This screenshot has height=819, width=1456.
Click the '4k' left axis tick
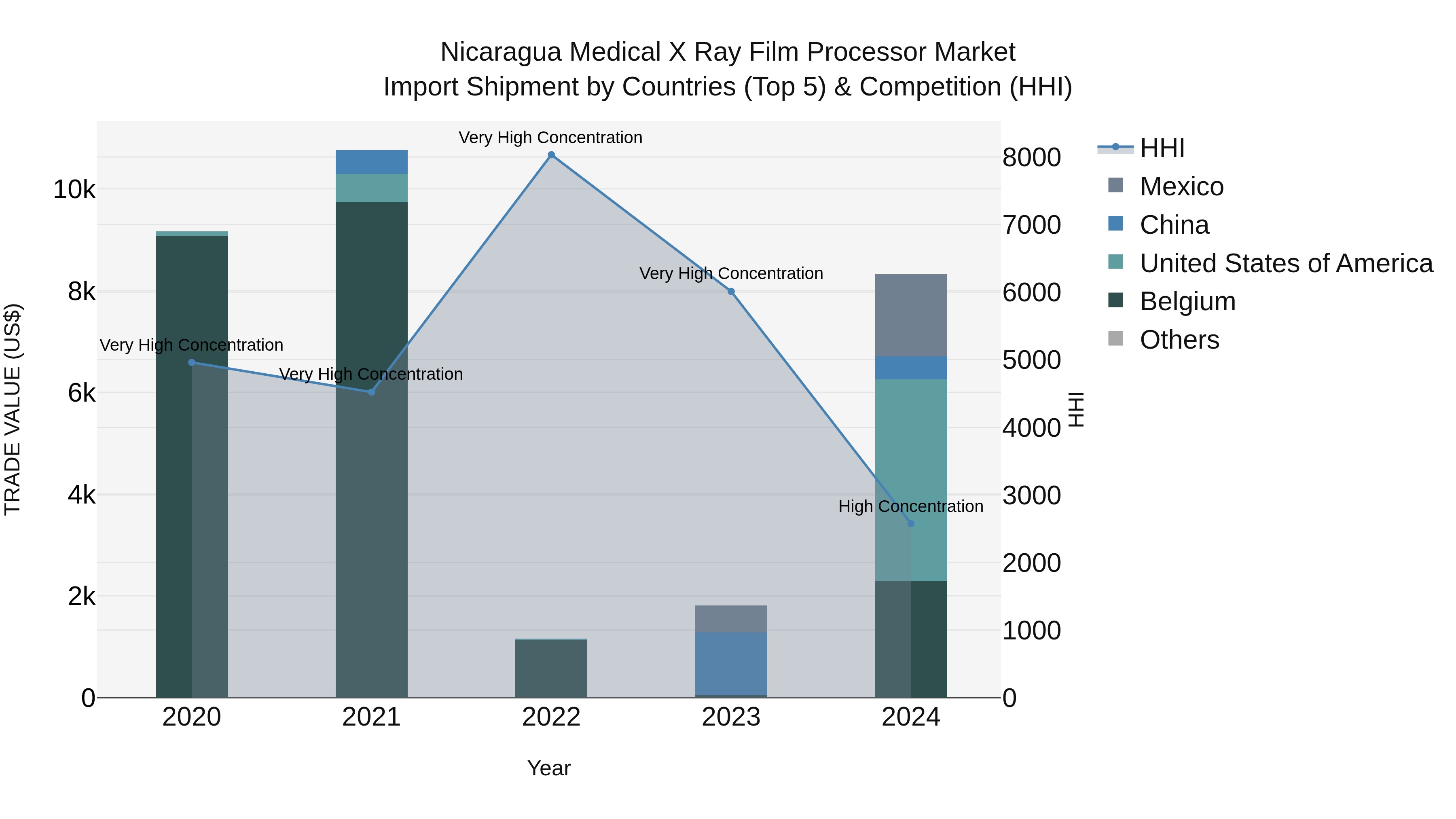tap(81, 495)
